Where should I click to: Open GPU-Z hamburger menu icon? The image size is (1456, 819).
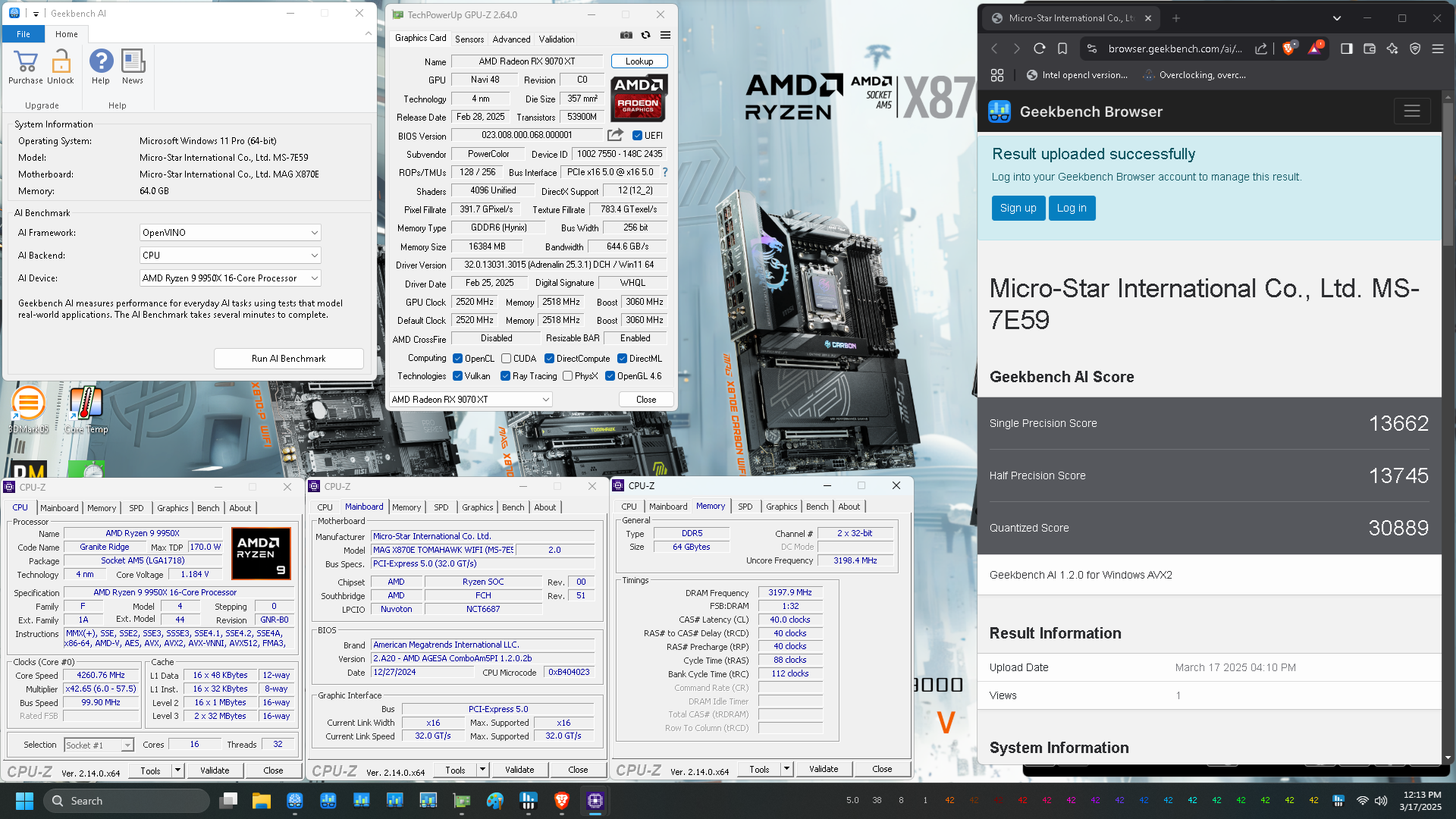[x=665, y=35]
